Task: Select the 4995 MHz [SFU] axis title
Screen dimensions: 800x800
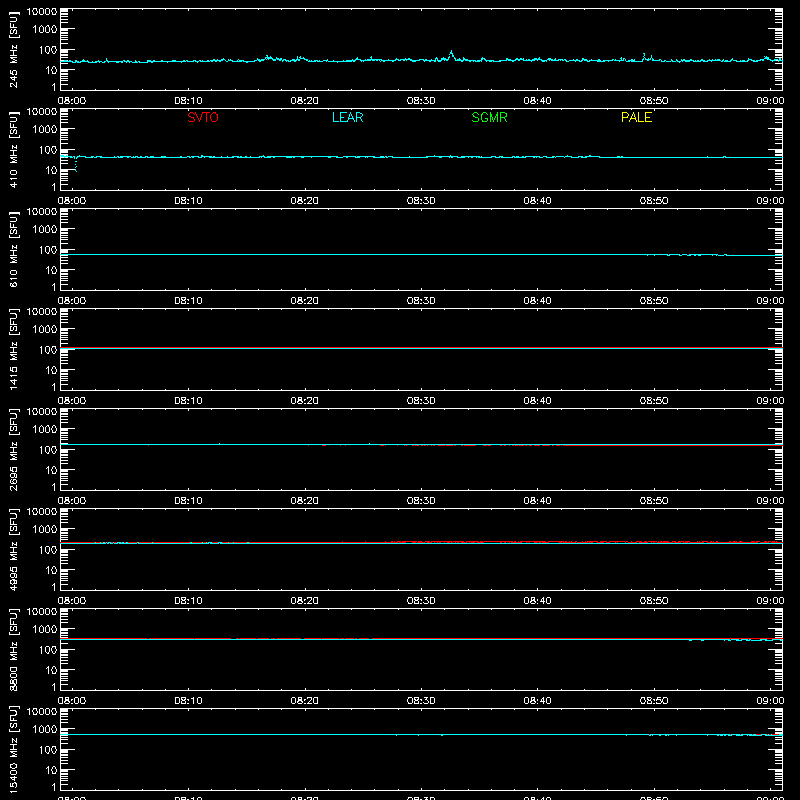Action: 13,550
